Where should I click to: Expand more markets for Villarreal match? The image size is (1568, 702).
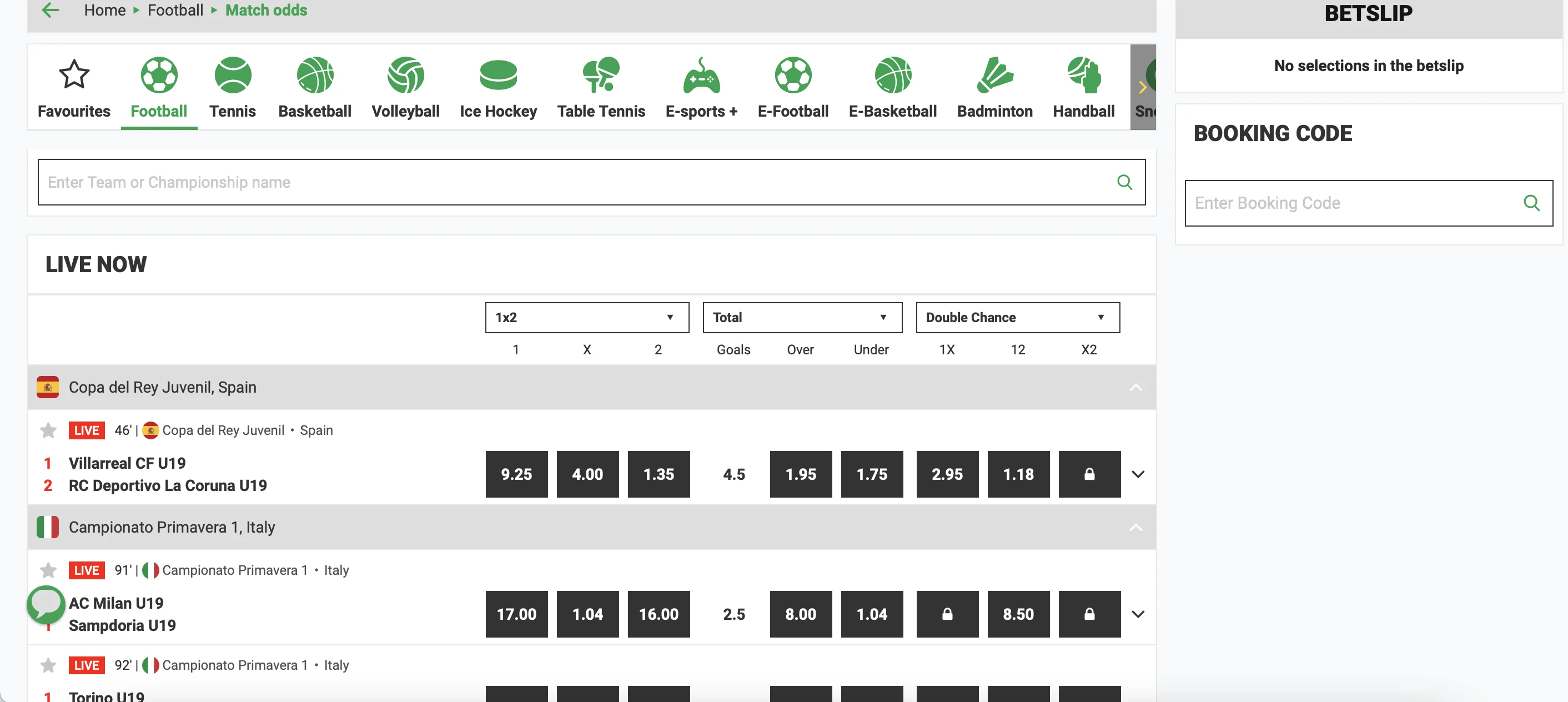click(1138, 474)
